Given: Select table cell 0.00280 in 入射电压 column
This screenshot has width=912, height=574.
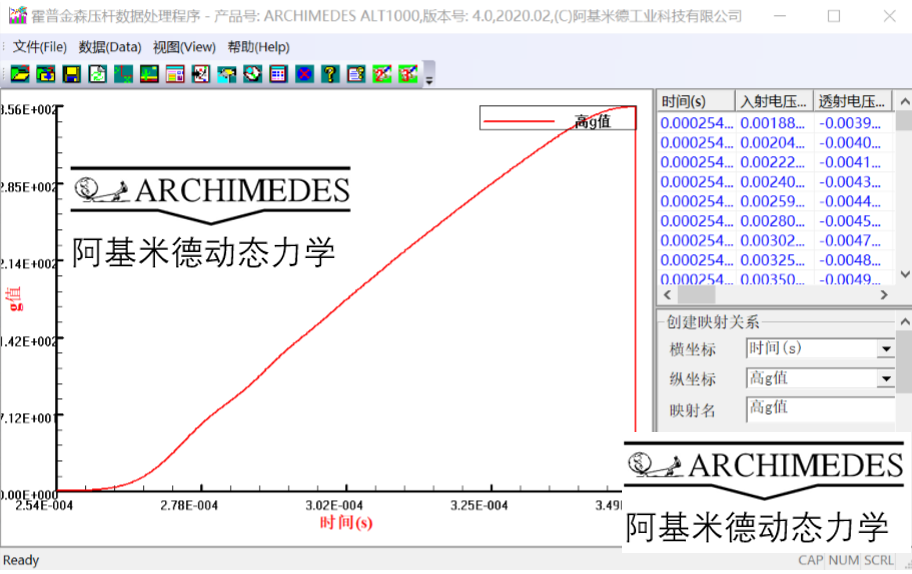Looking at the screenshot, I should pos(772,221).
